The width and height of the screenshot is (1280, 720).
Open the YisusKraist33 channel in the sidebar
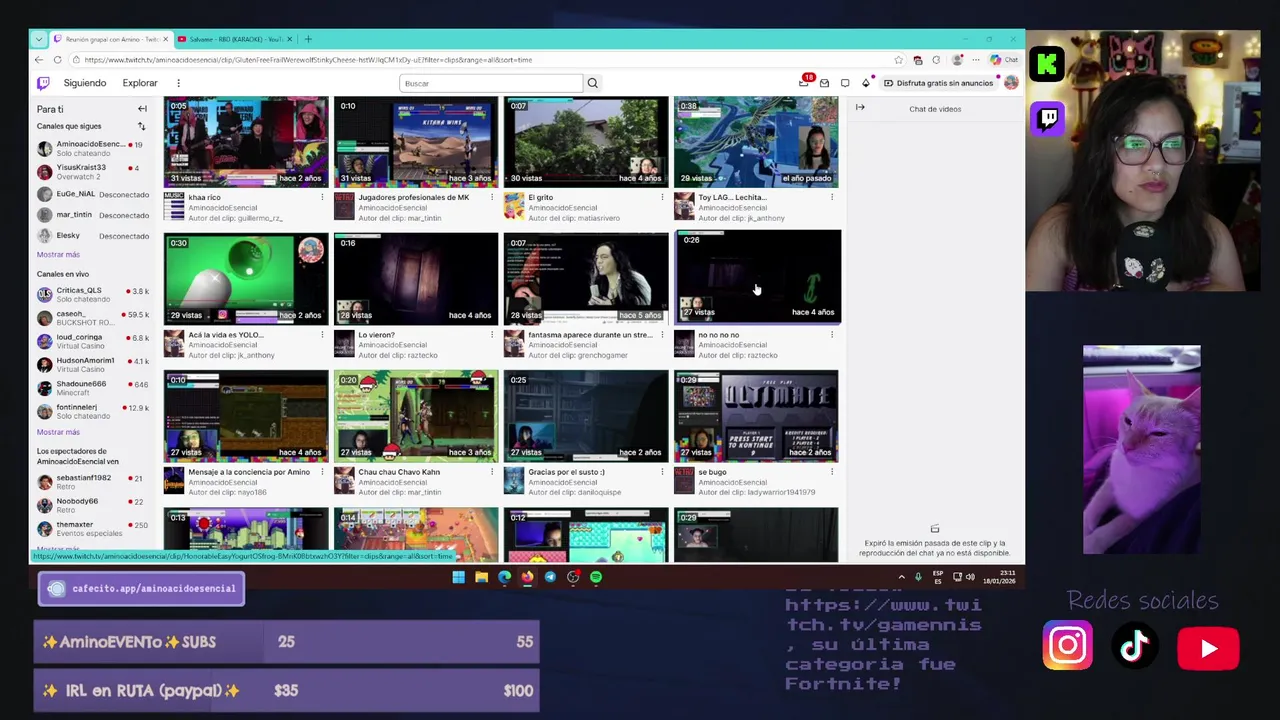(92, 172)
